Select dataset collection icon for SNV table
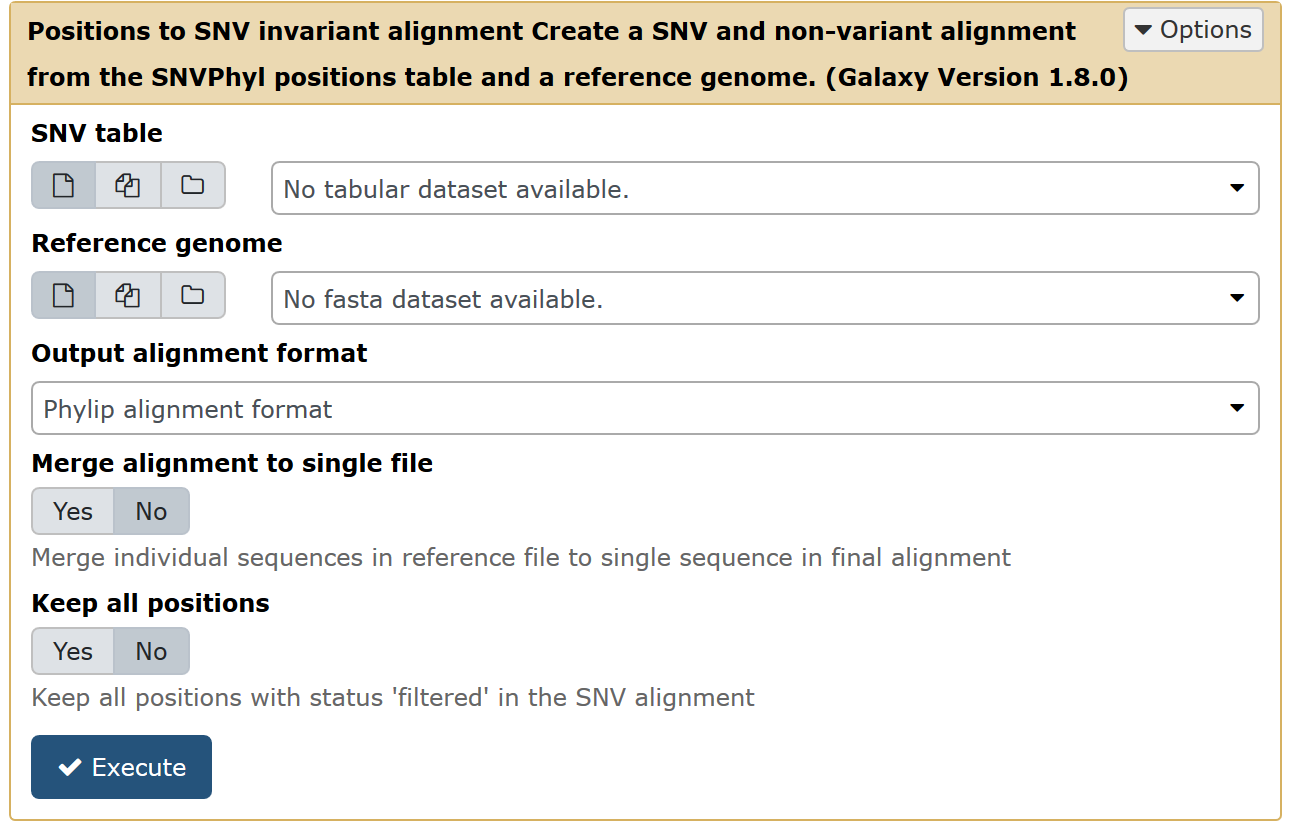Image resolution: width=1296 pixels, height=837 pixels. [x=191, y=185]
